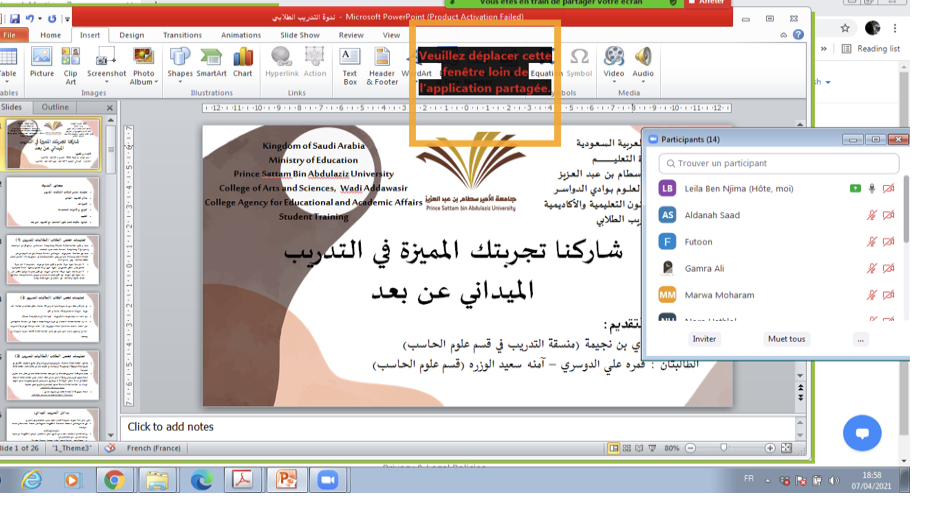The height and width of the screenshot is (508, 927).
Task: Open the Outline pane tab
Action: tap(55, 107)
